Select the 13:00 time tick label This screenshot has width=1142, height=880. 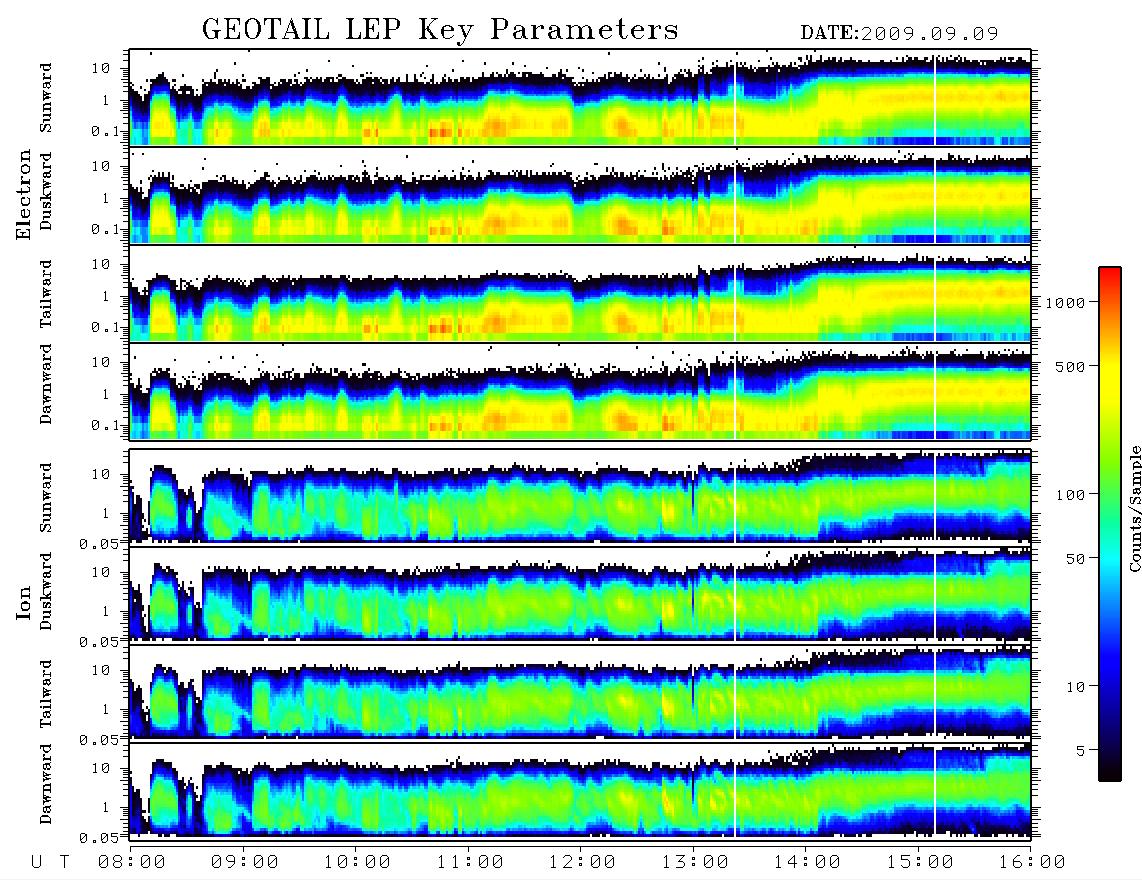[695, 862]
